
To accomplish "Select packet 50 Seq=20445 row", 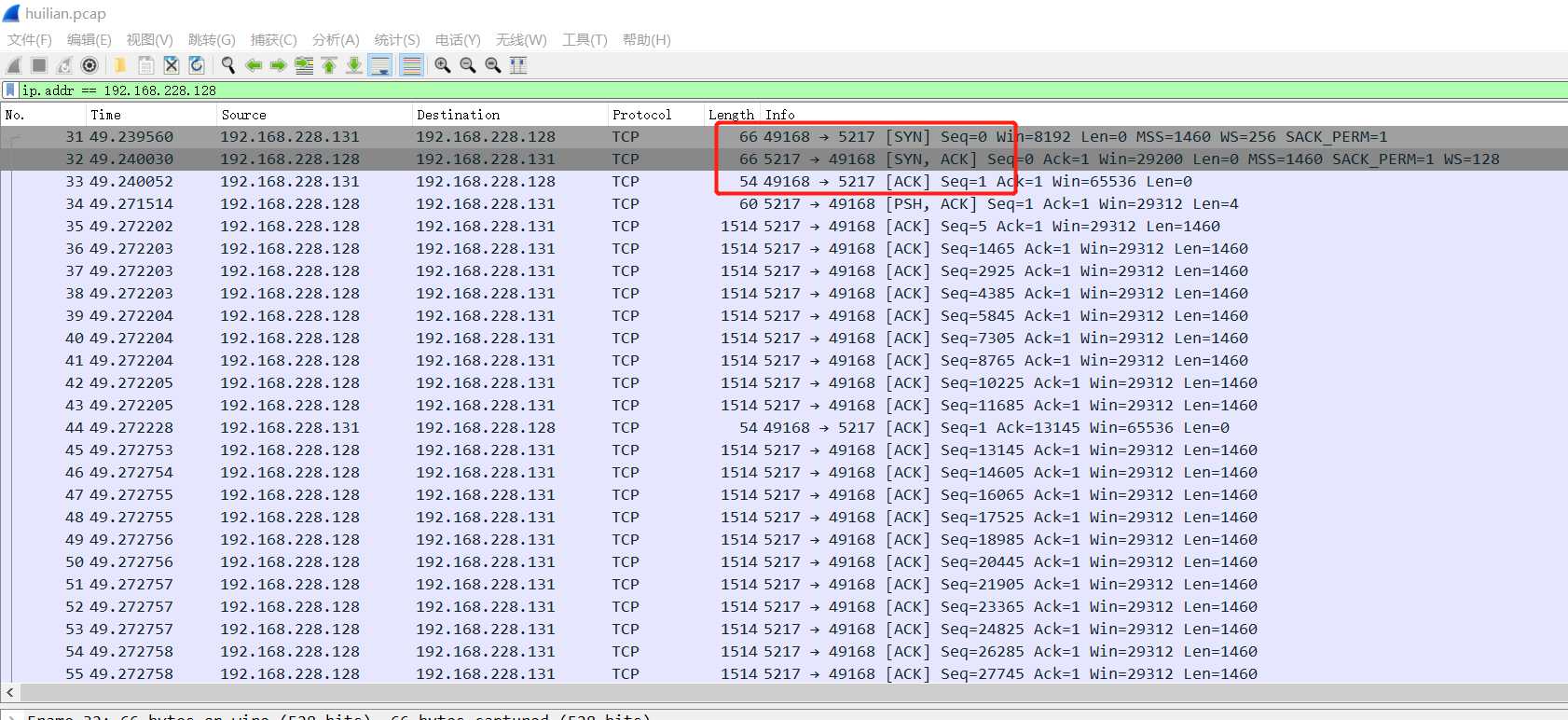I will point(784,562).
